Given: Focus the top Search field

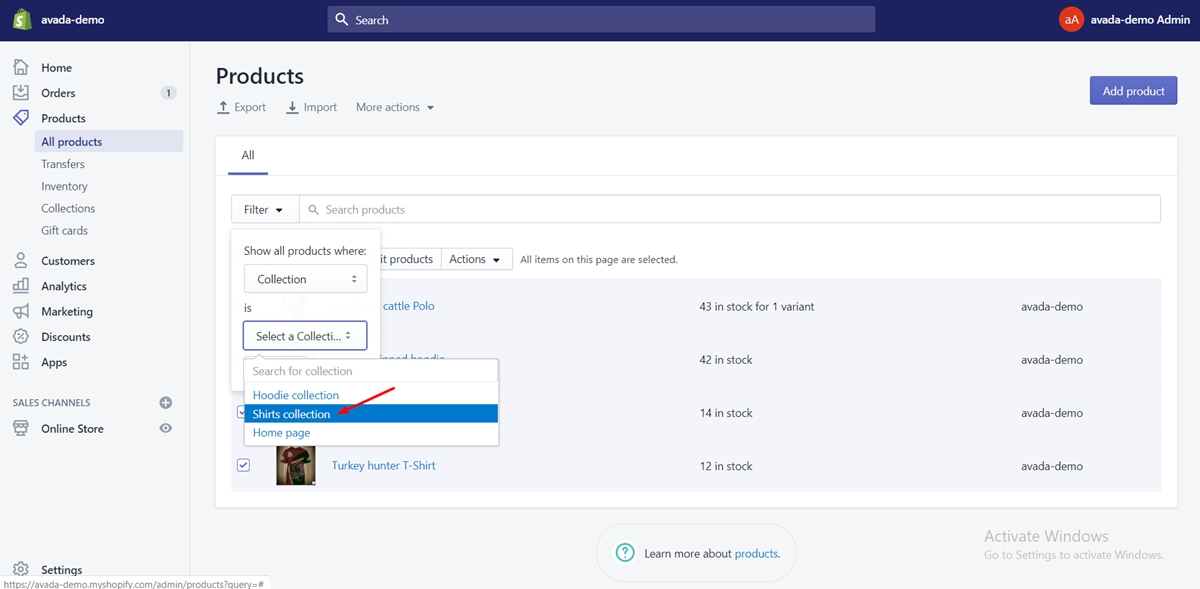Looking at the screenshot, I should tap(601, 19).
